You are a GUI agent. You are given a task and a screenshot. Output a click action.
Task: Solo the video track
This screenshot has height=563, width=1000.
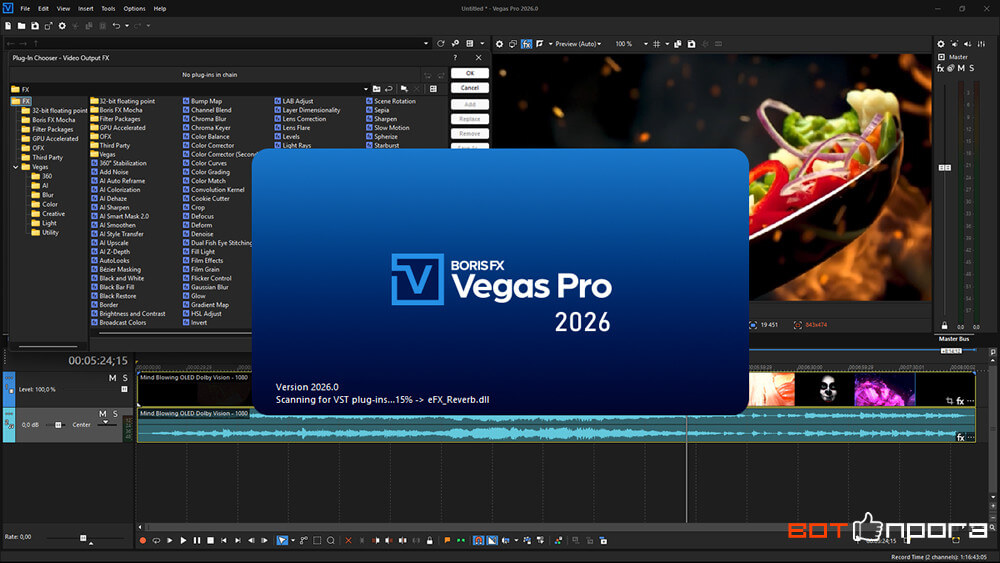click(x=125, y=378)
